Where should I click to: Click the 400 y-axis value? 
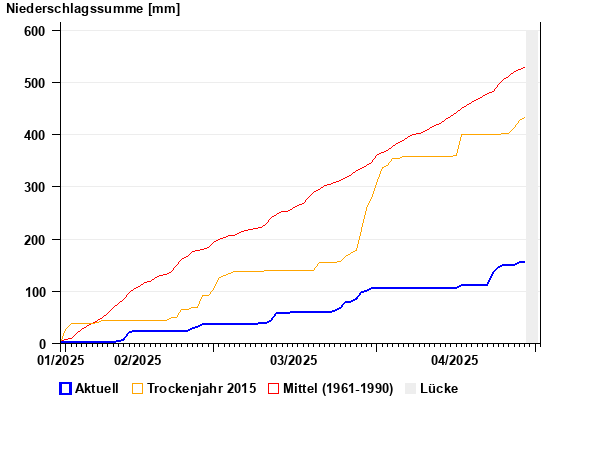click(34, 135)
